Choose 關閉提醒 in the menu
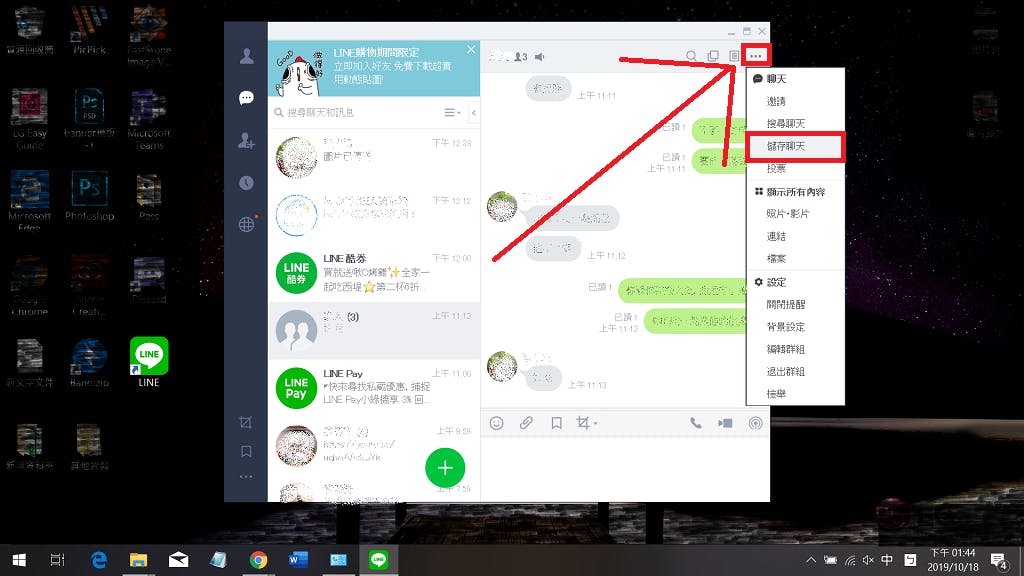 tap(795, 304)
